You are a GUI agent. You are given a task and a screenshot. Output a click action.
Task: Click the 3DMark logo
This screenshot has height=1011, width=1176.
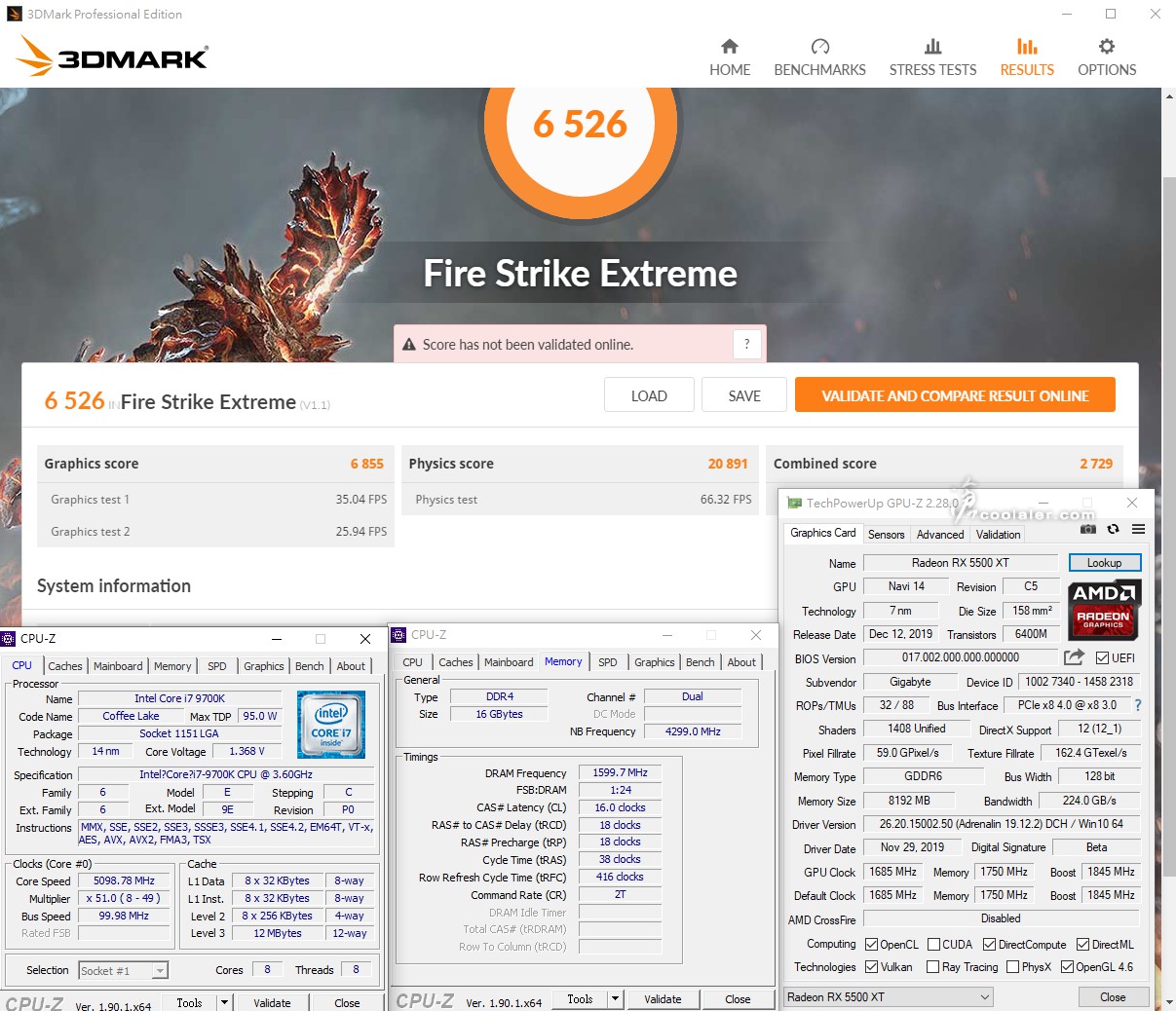point(112,56)
